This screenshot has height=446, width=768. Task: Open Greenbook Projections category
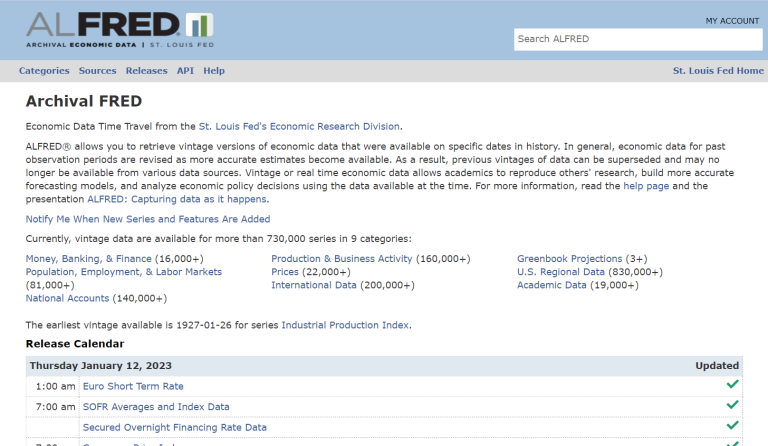click(569, 259)
